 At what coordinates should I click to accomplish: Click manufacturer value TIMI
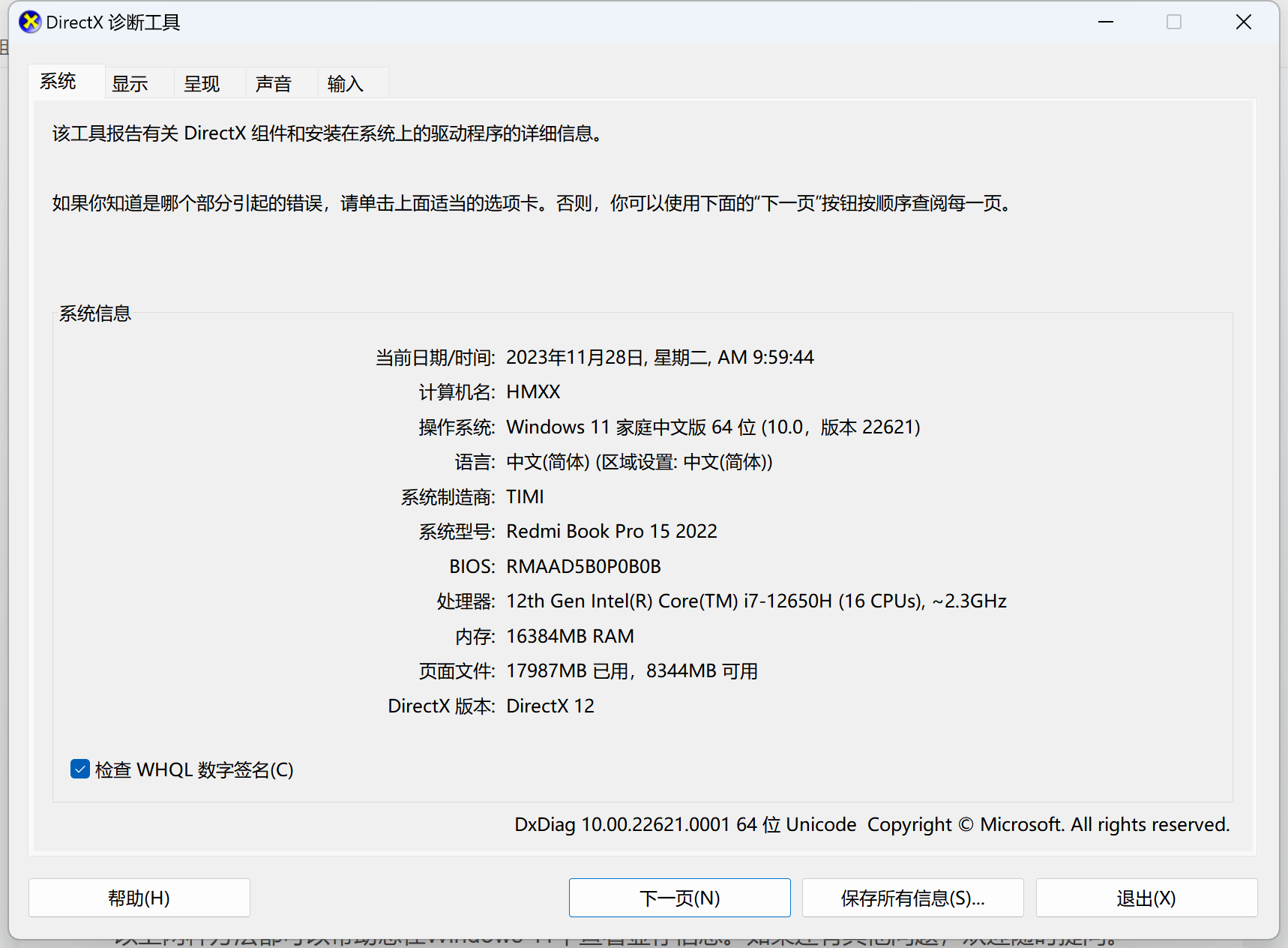point(526,496)
